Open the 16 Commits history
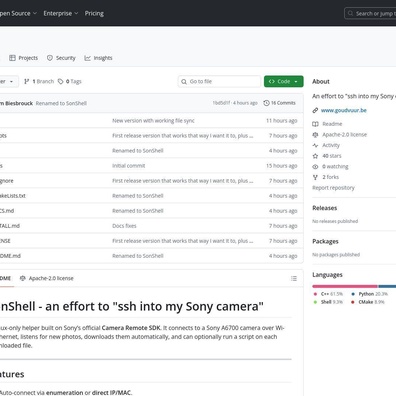This screenshot has height=396, width=396. (279, 103)
